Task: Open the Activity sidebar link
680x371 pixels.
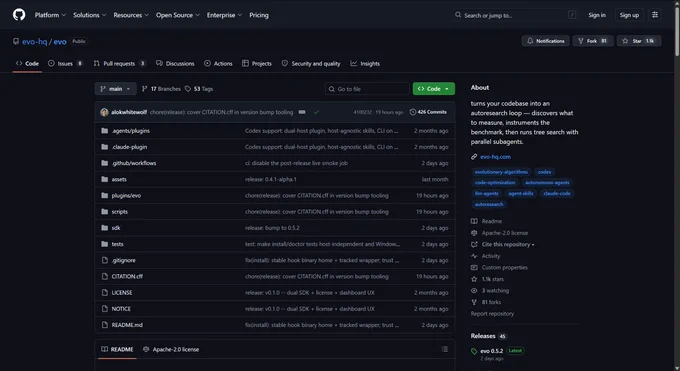Action: [x=486, y=256]
